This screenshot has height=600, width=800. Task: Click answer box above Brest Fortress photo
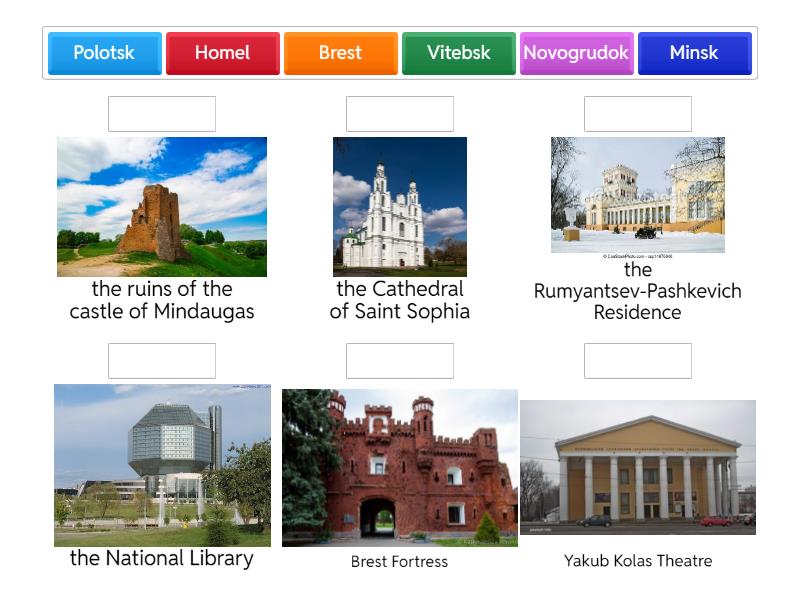coord(400,361)
